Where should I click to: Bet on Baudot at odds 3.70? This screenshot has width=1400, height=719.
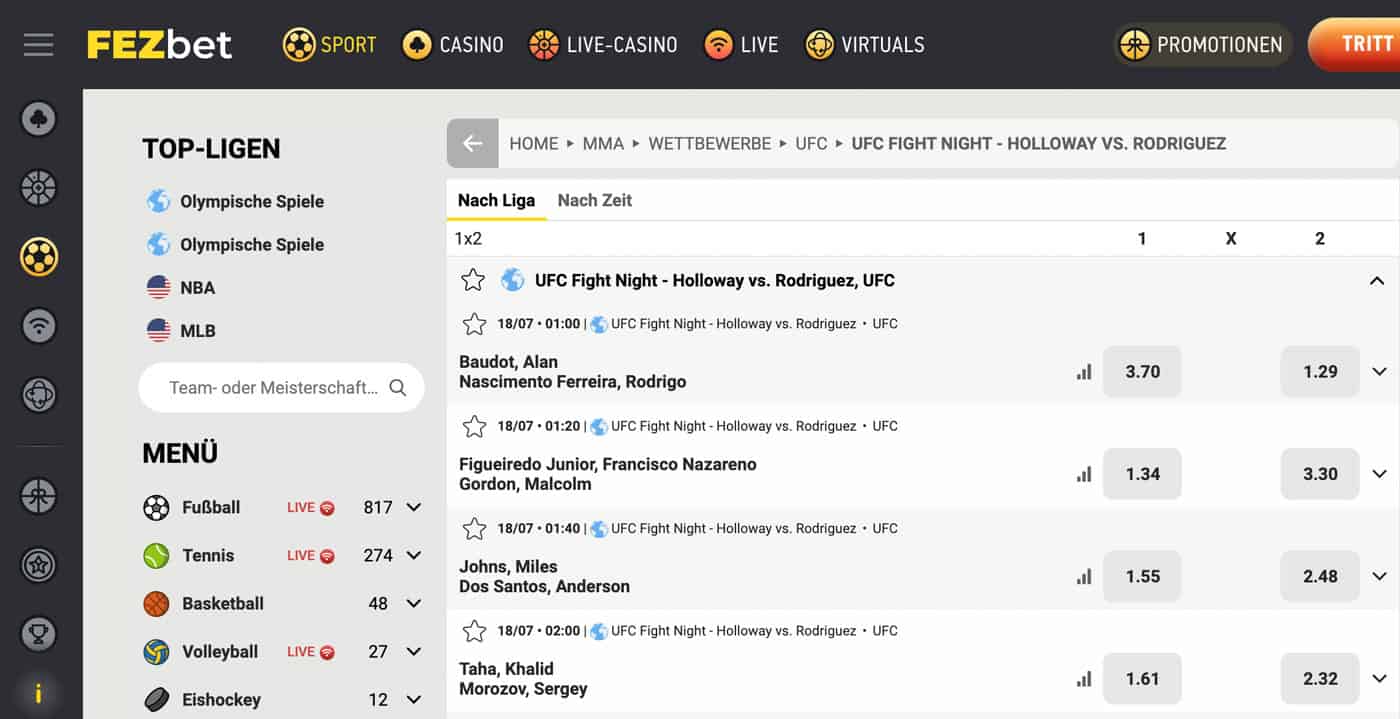coord(1142,372)
